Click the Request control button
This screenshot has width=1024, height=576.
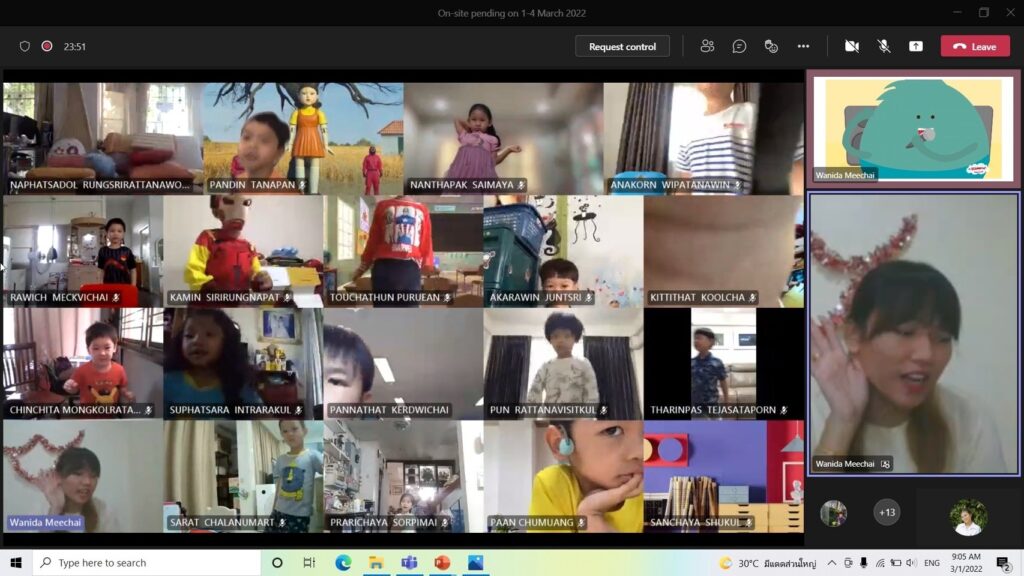[622, 46]
